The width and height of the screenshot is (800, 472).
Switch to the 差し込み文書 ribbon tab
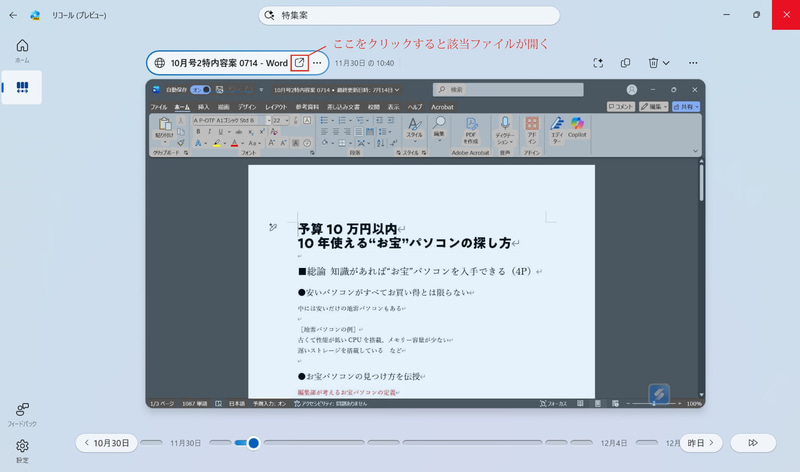click(x=343, y=107)
